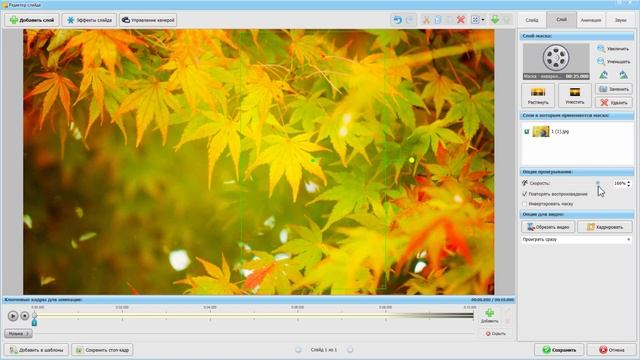Go to next slide arrow
640x360 pixels.
tap(350, 350)
